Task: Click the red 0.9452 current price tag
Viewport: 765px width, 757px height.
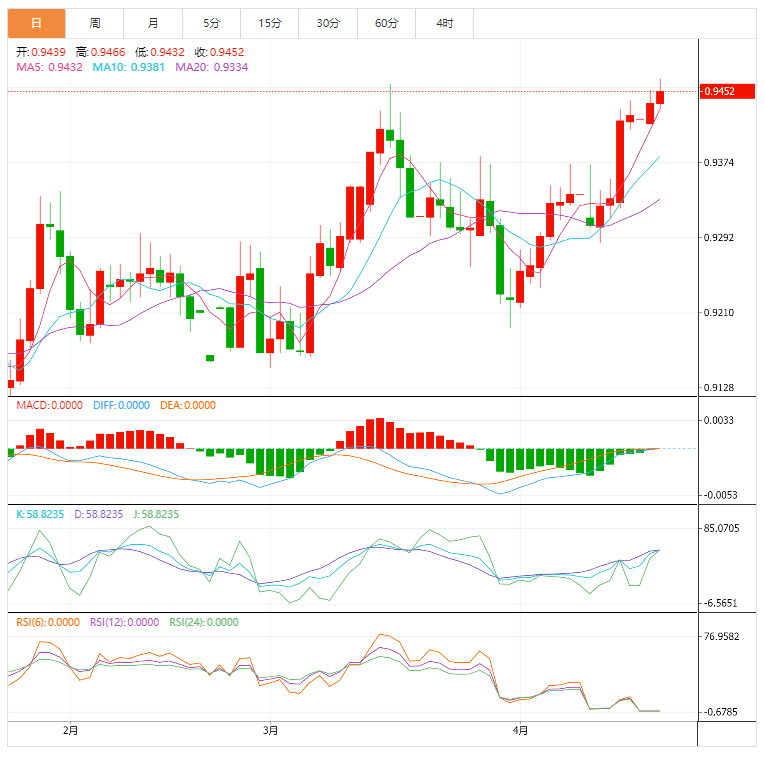Action: pyautogui.click(x=719, y=92)
